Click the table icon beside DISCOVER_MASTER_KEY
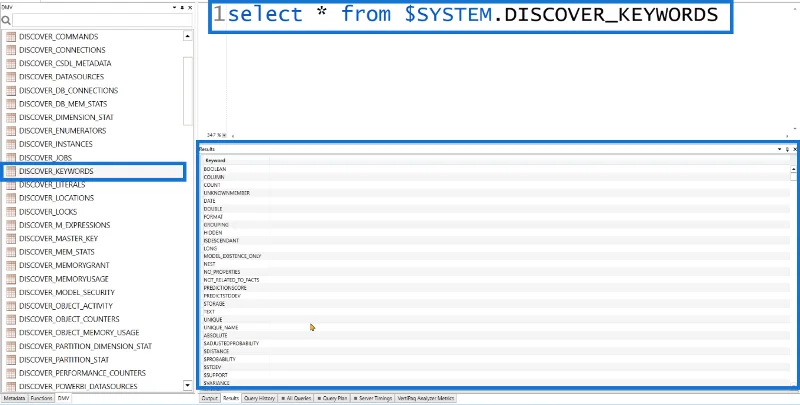This screenshot has height=405, width=800. click(11, 238)
